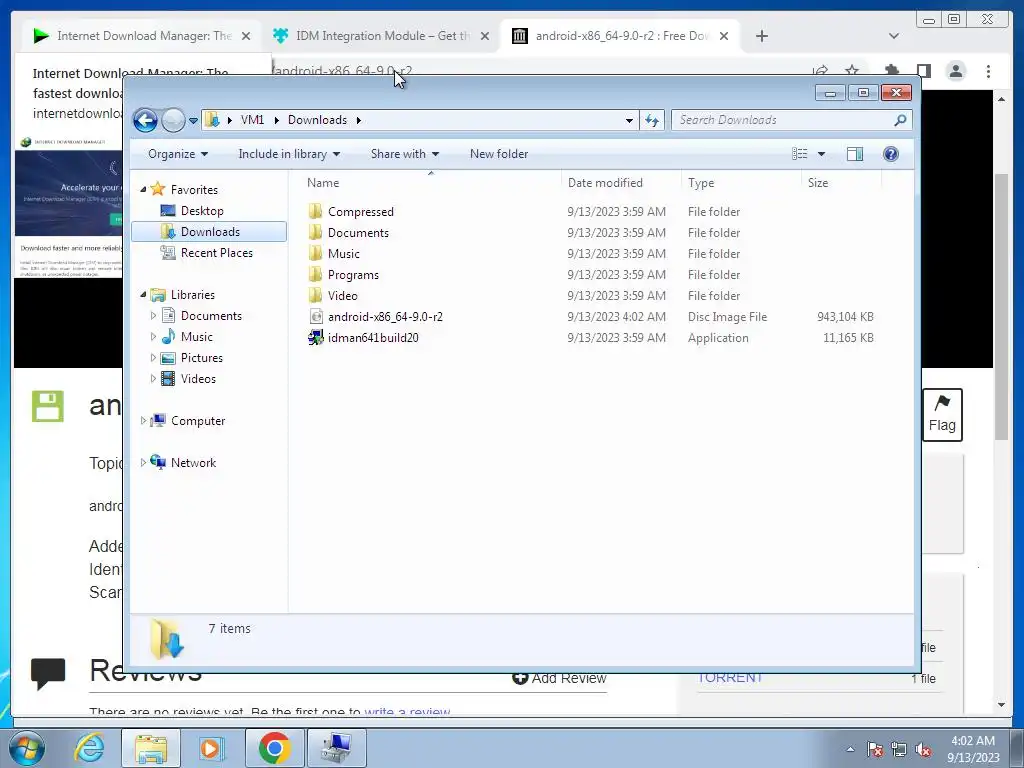Screen dimensions: 1024x768
Task: Collapse the Favorites group
Action: (x=143, y=189)
